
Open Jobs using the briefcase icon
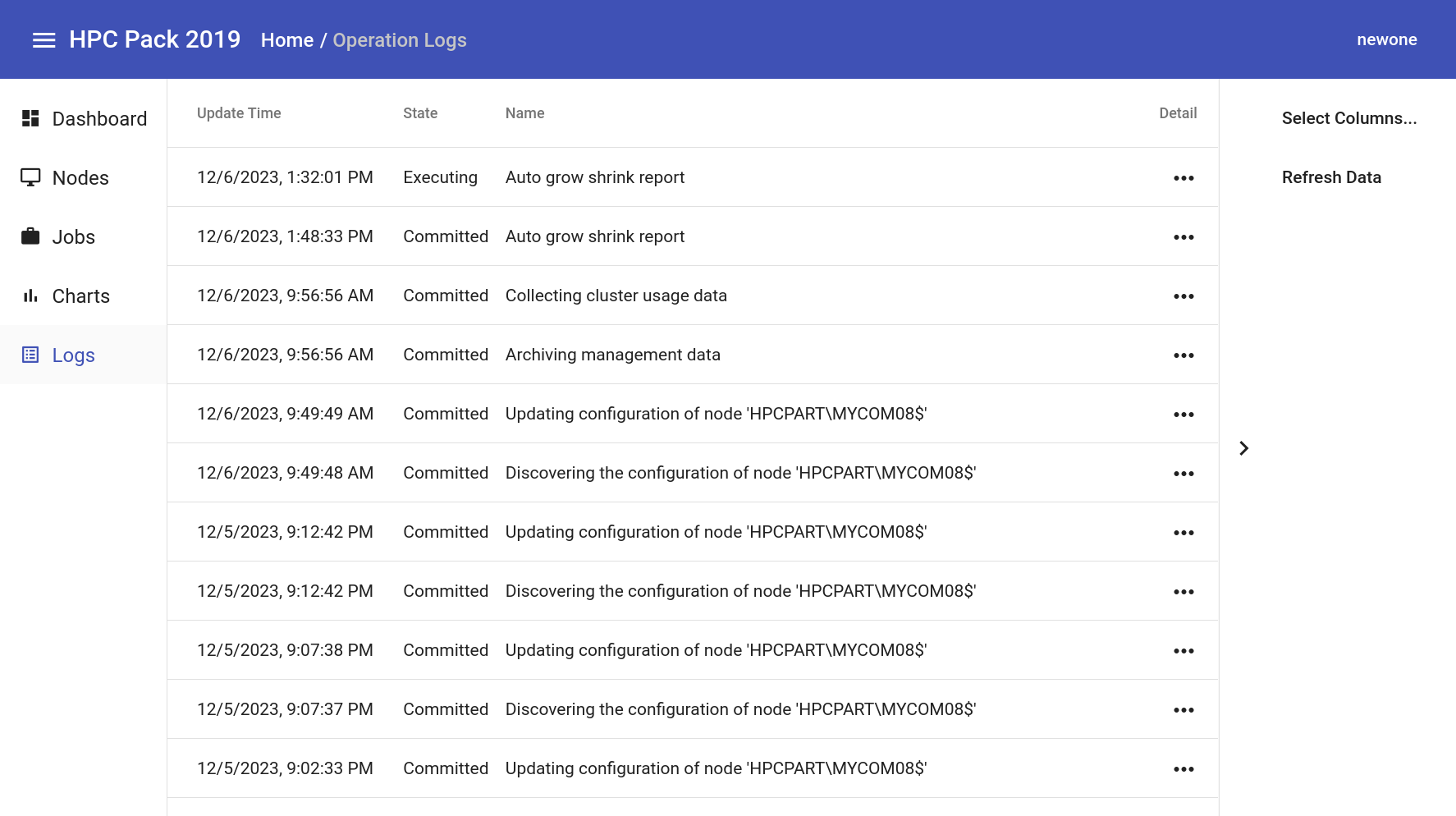pos(30,236)
